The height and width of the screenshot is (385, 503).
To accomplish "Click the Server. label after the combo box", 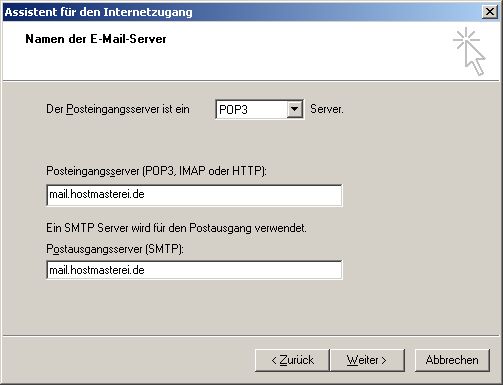I will 327,109.
